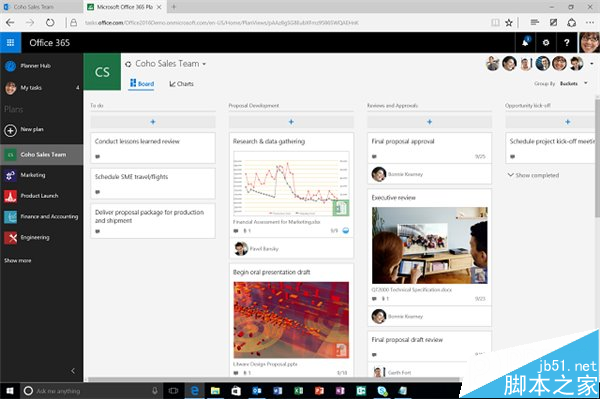Select the Board tab
The width and height of the screenshot is (600, 399).
coord(142,84)
